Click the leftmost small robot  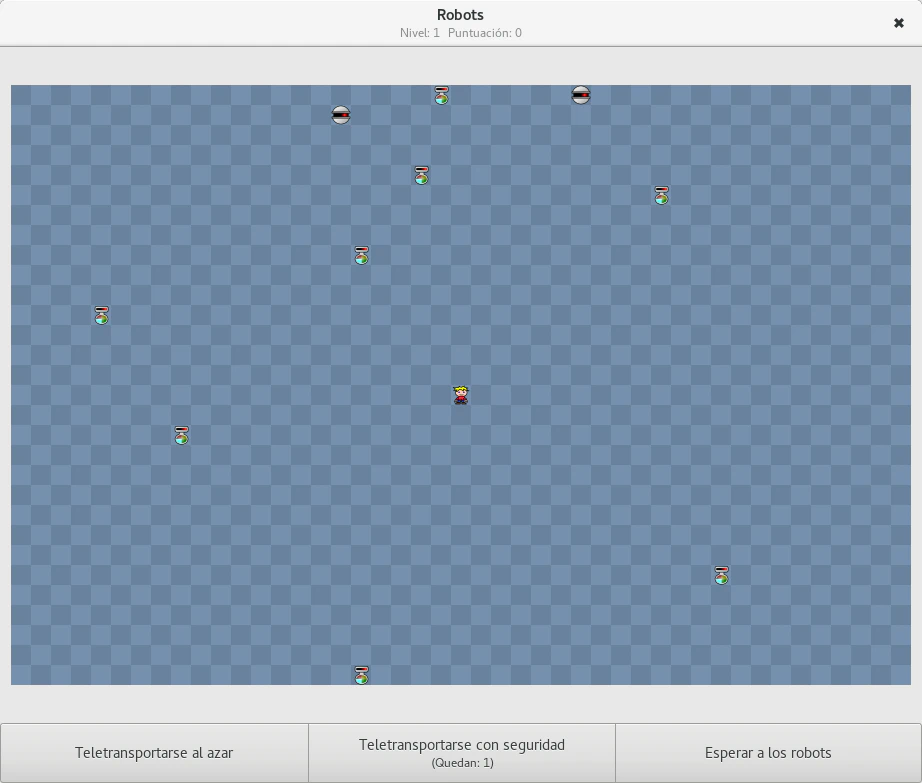pos(101,315)
